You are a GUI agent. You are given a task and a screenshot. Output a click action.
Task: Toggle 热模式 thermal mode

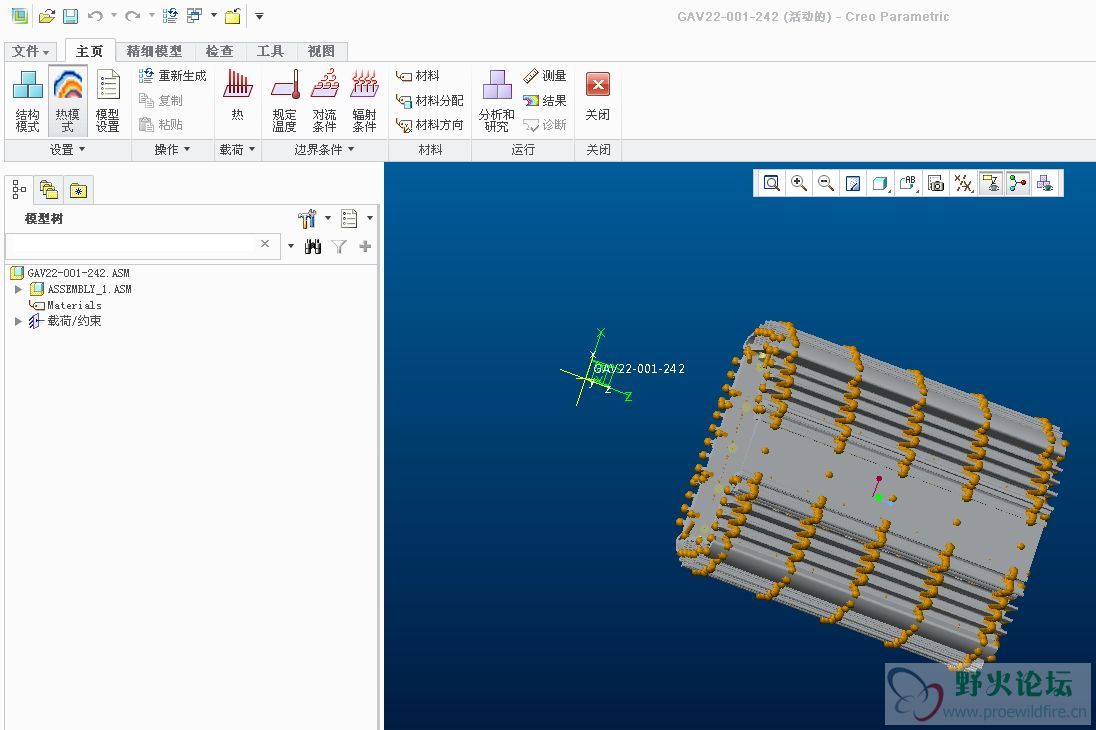[x=68, y=101]
